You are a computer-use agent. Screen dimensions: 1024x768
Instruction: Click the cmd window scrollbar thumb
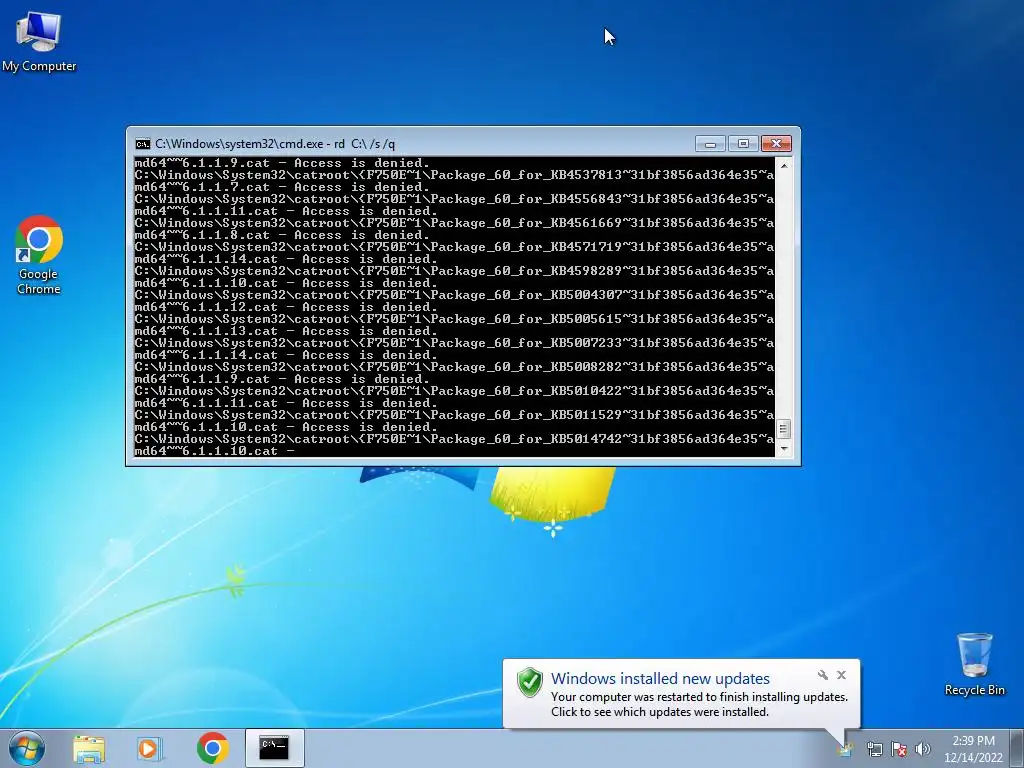pos(784,429)
